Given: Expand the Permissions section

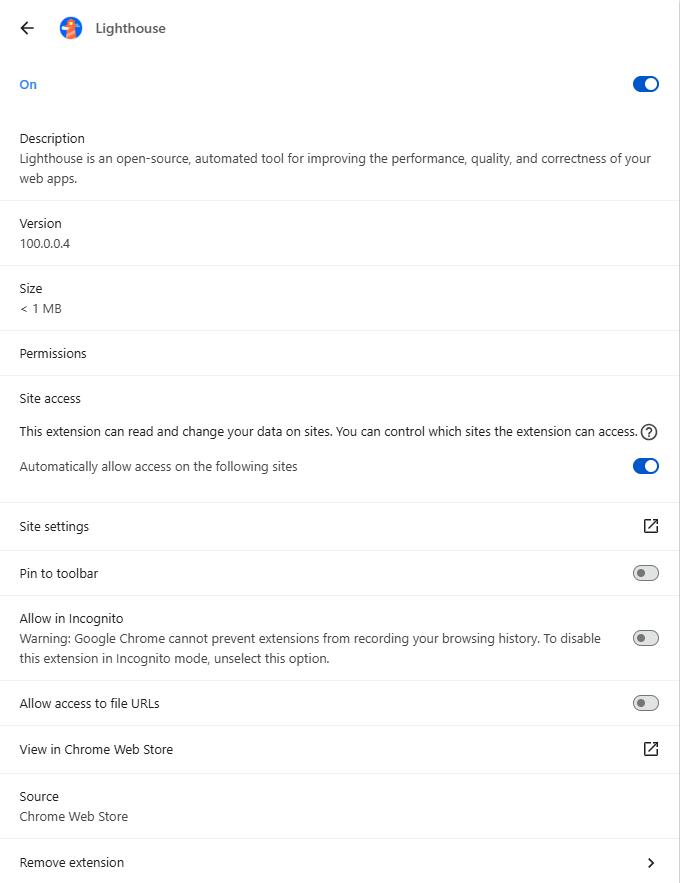Looking at the screenshot, I should coord(53,353).
